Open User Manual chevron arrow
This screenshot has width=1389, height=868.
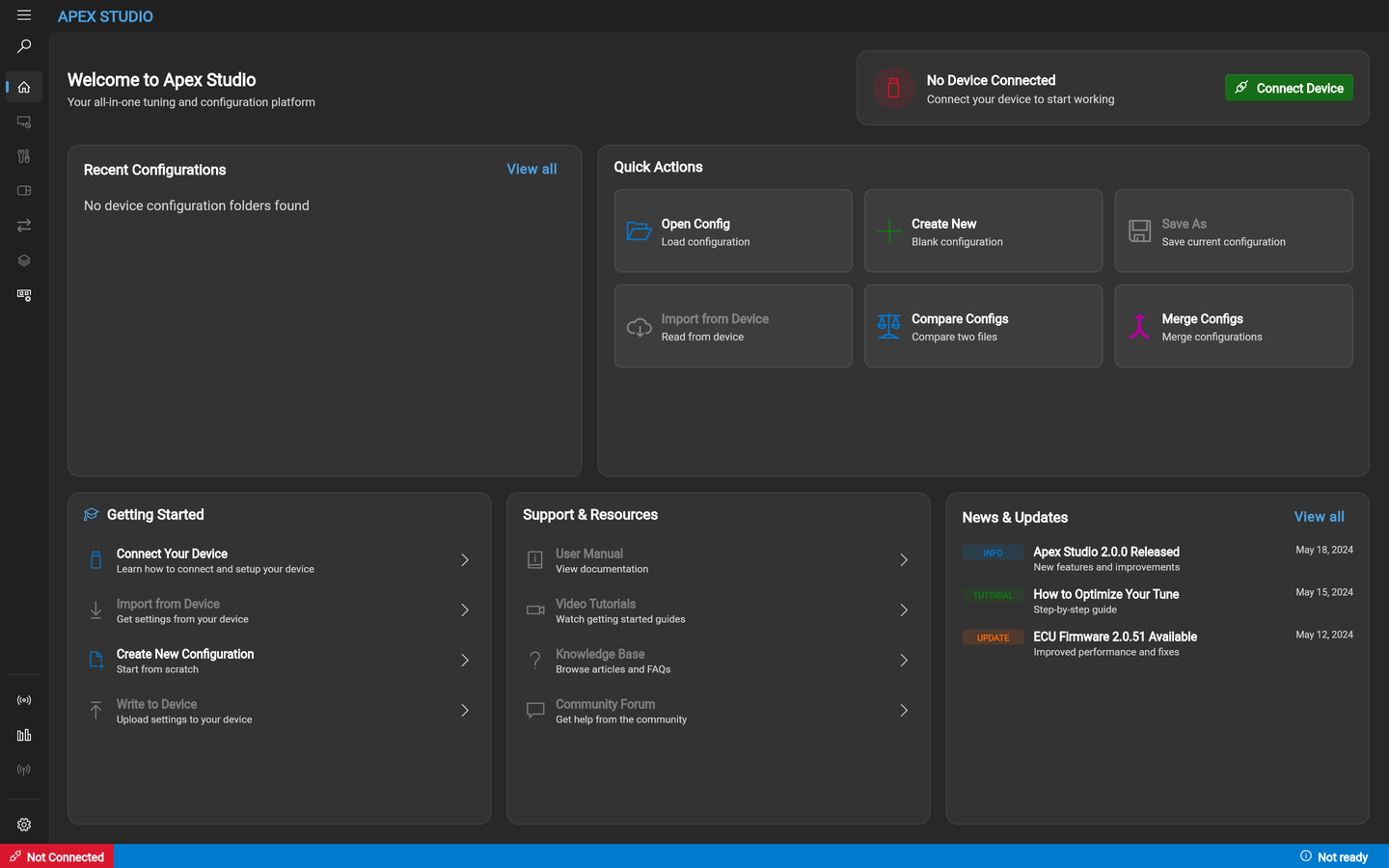[x=904, y=560]
